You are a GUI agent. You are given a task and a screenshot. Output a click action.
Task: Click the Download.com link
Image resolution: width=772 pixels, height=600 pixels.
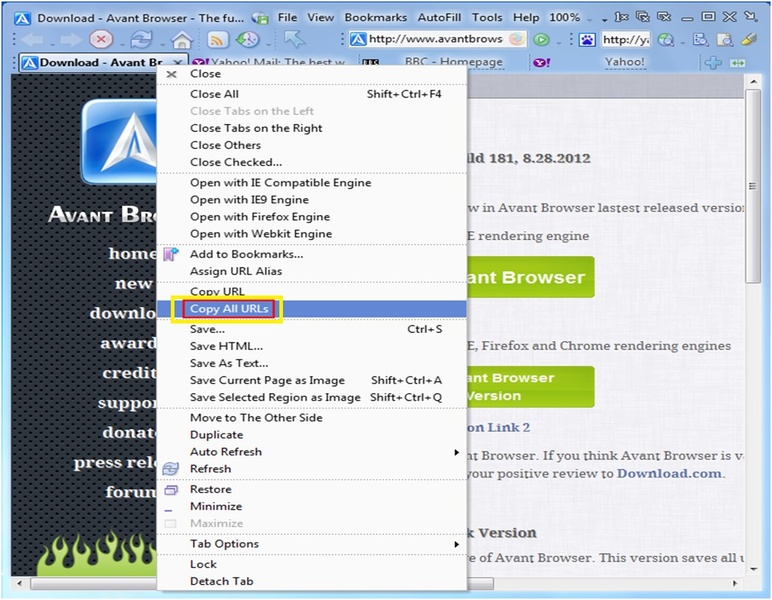point(669,474)
